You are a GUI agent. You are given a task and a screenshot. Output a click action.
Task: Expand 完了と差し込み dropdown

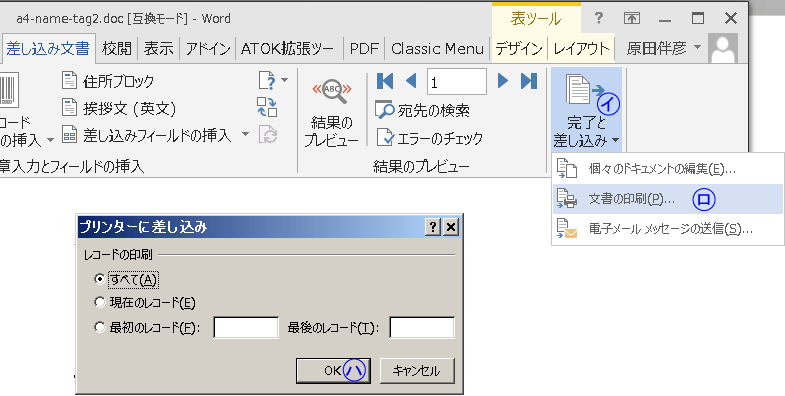[x=587, y=110]
